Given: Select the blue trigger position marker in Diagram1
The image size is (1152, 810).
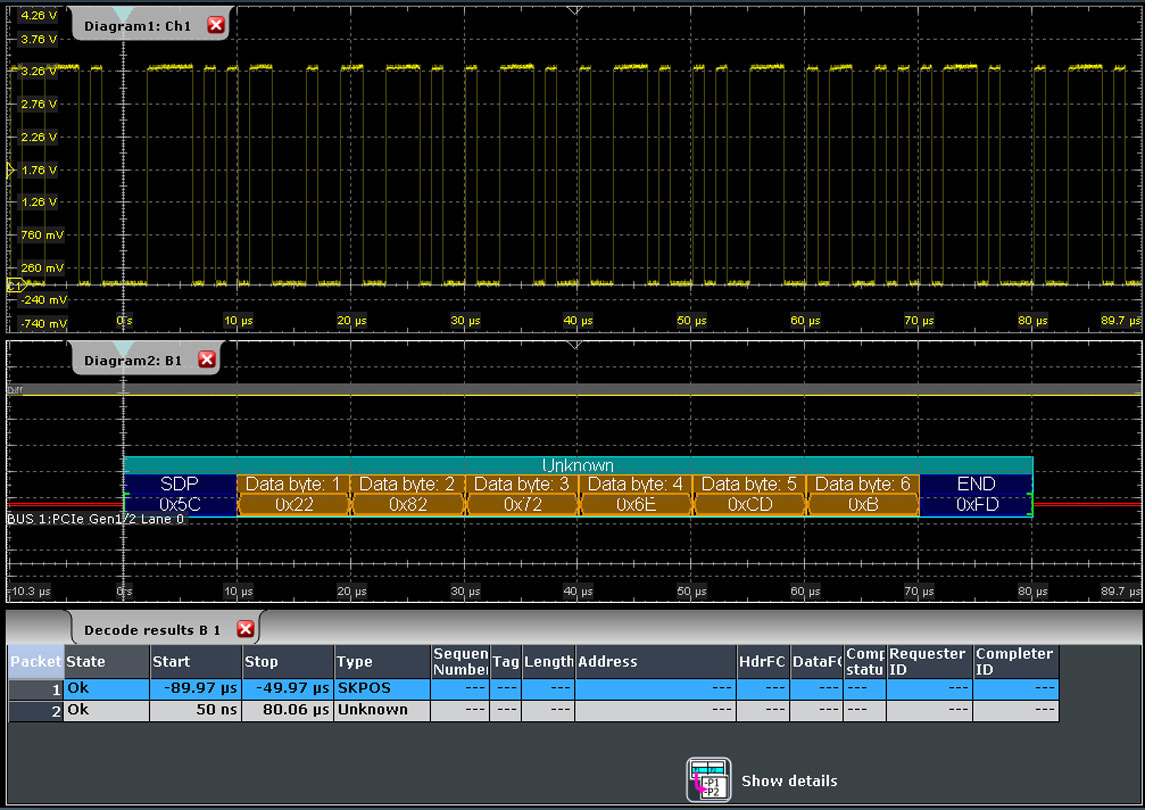Looking at the screenshot, I should tap(123, 12).
